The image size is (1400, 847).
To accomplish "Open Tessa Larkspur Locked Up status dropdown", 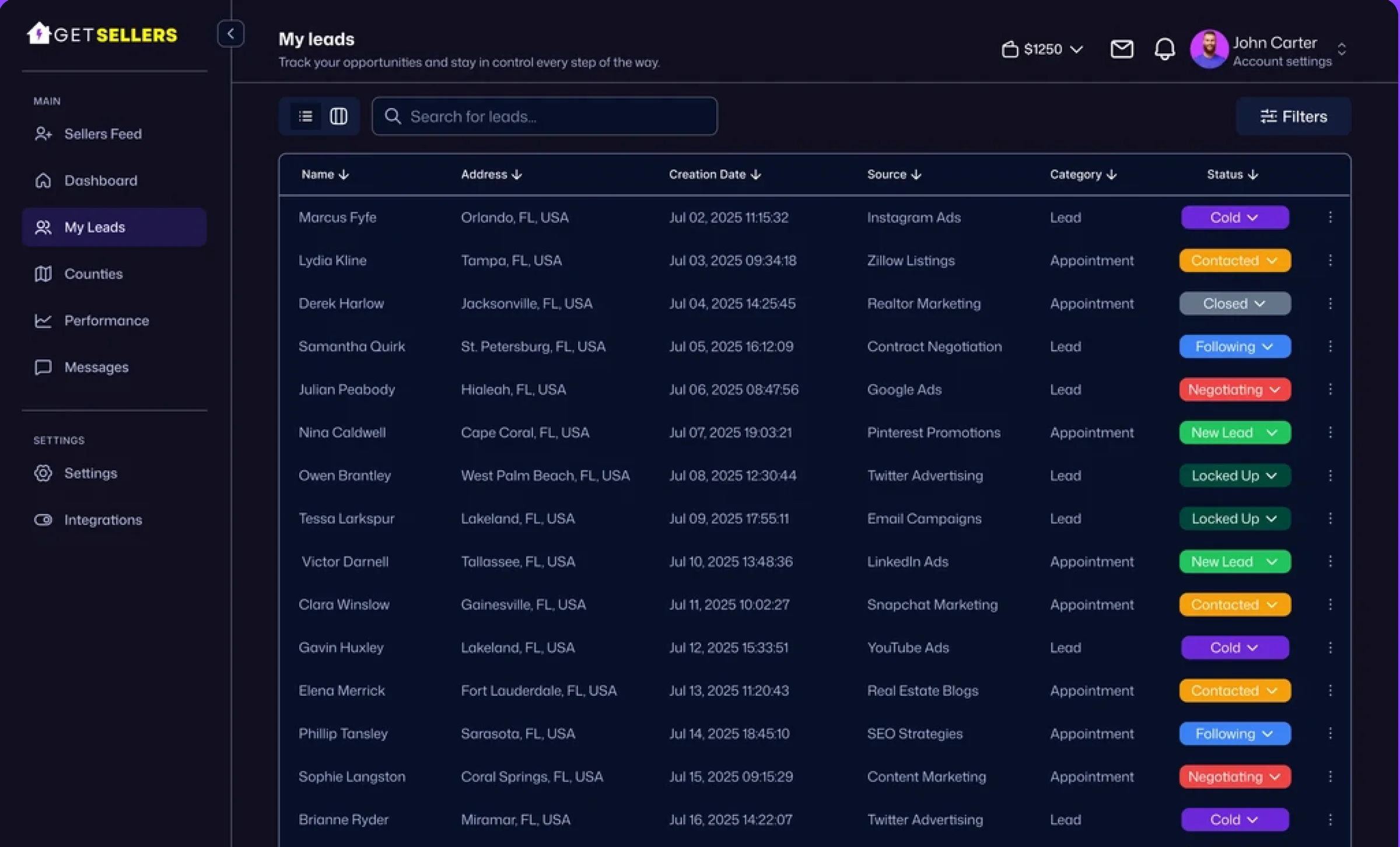I will [1234, 519].
